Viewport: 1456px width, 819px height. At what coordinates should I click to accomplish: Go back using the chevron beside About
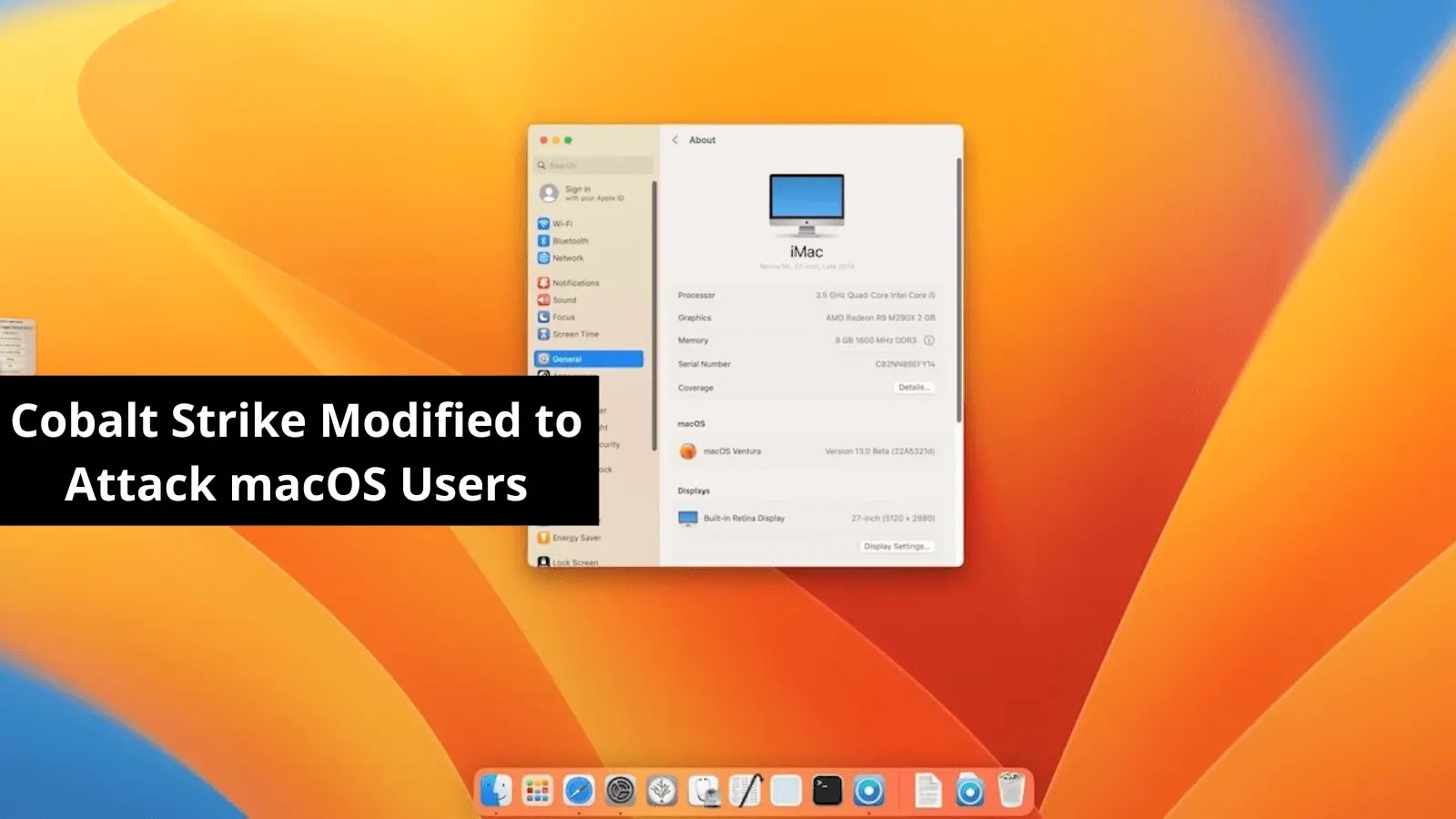[x=675, y=140]
